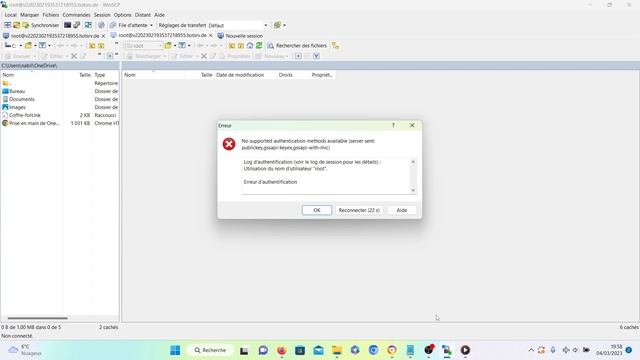Close the second root@ session tab
The height and width of the screenshot is (360, 640).
[211, 36]
